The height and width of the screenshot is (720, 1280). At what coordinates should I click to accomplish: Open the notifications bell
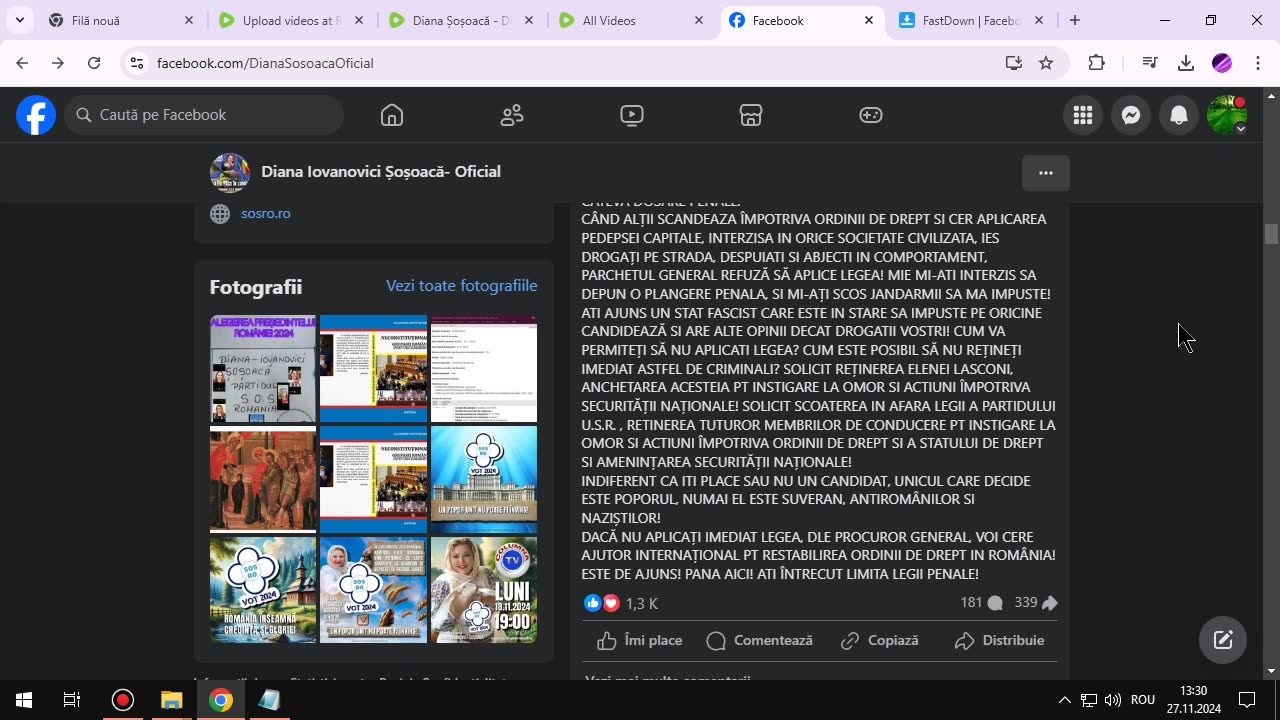[1179, 115]
